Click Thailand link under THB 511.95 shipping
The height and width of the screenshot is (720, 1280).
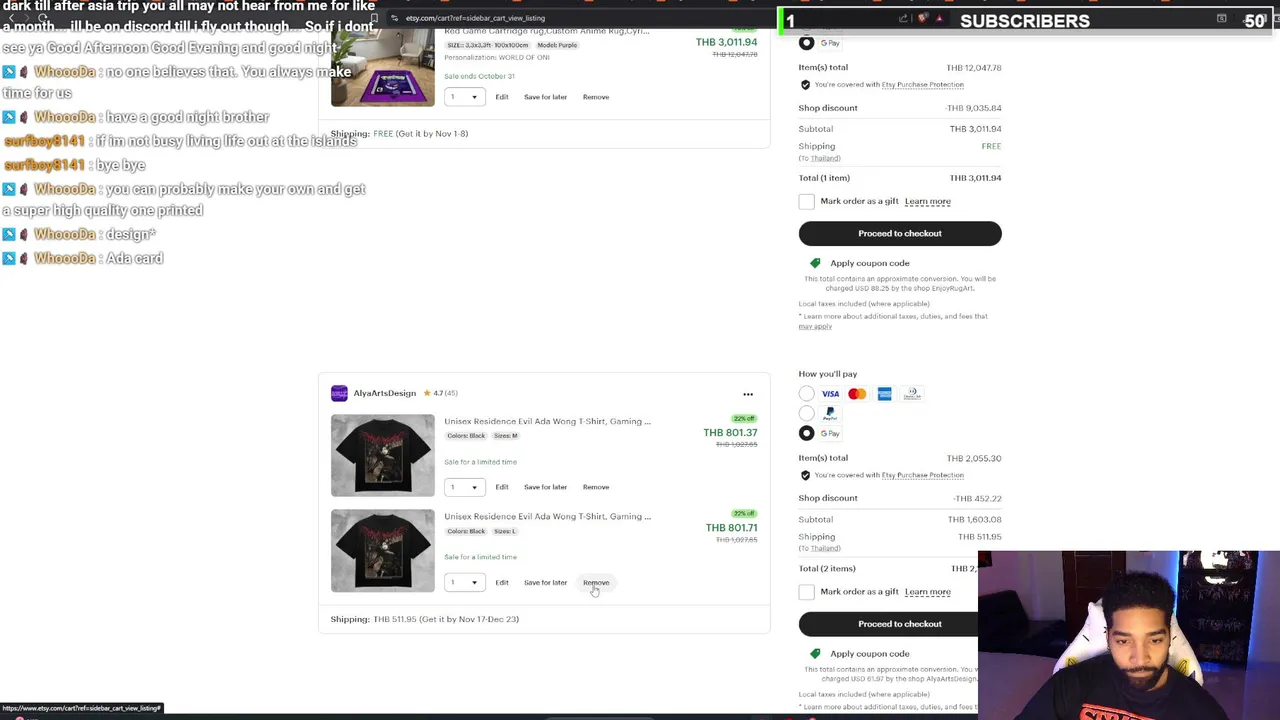pos(825,548)
